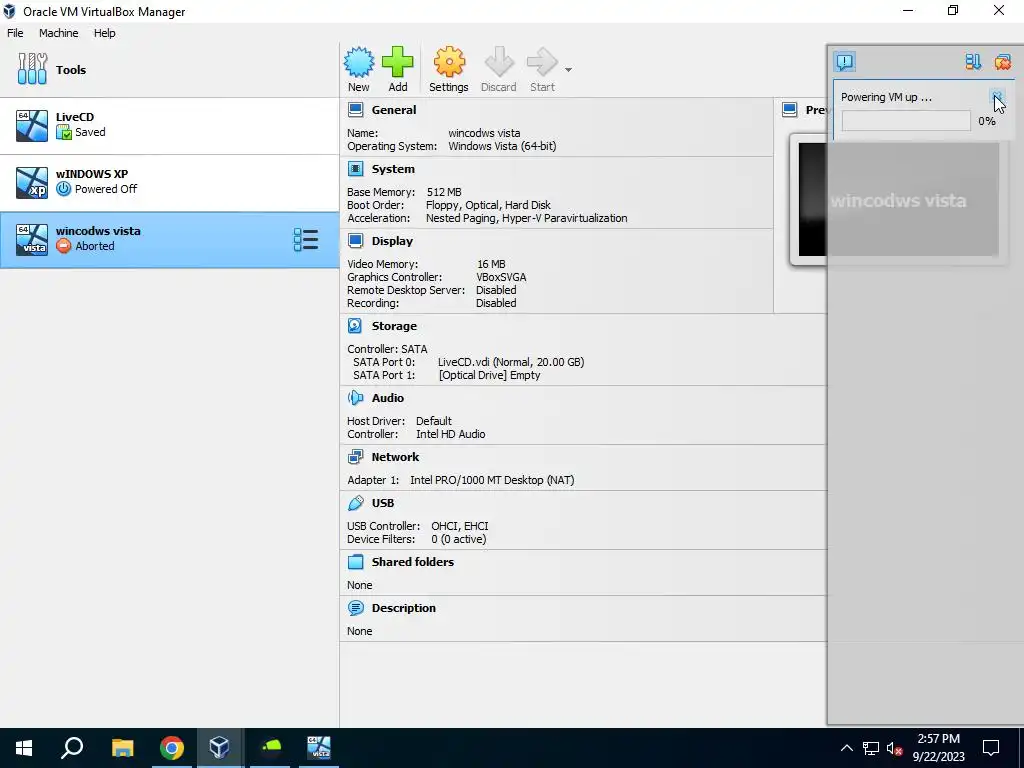Open the Network settings header link

(x=395, y=456)
